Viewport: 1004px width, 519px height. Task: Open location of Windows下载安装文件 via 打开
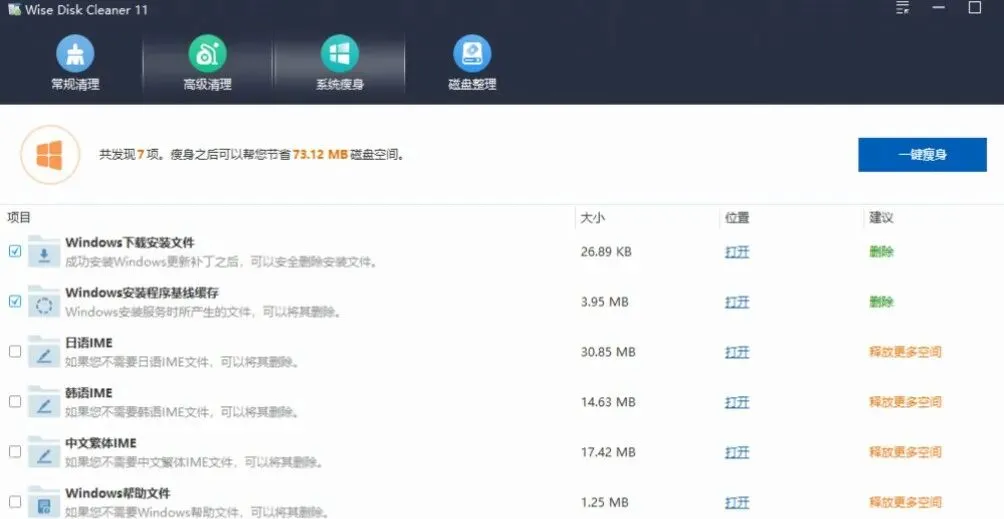pyautogui.click(x=737, y=252)
